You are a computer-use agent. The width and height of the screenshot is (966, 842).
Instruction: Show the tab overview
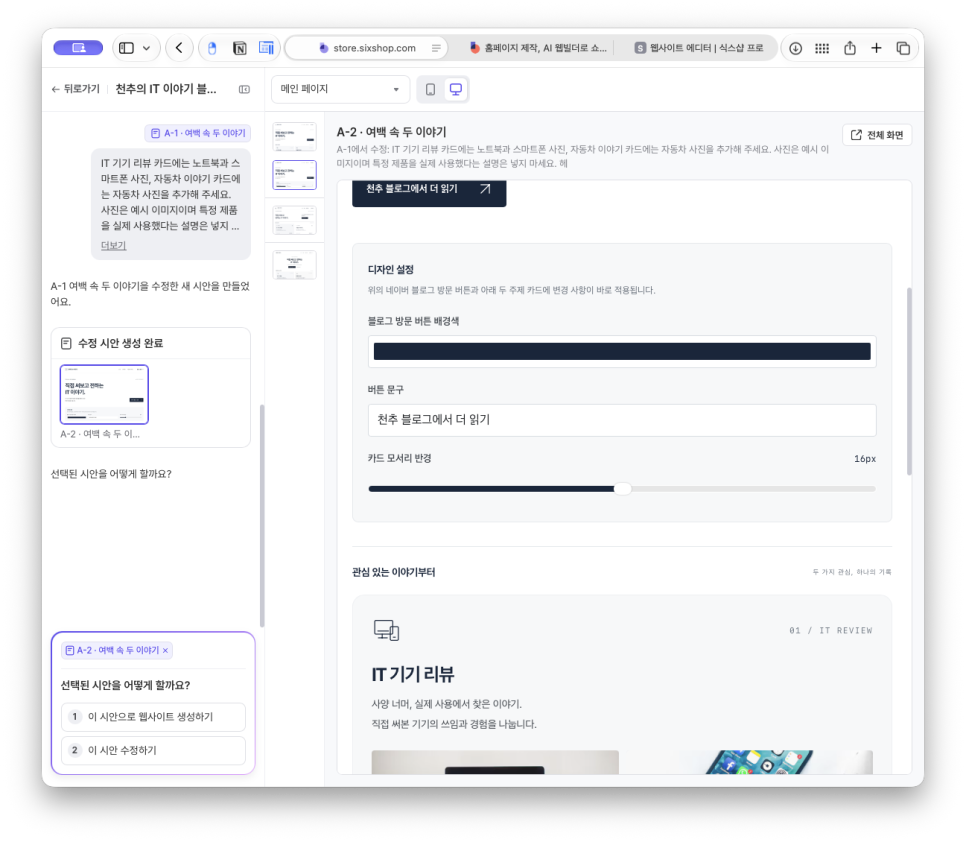[903, 48]
